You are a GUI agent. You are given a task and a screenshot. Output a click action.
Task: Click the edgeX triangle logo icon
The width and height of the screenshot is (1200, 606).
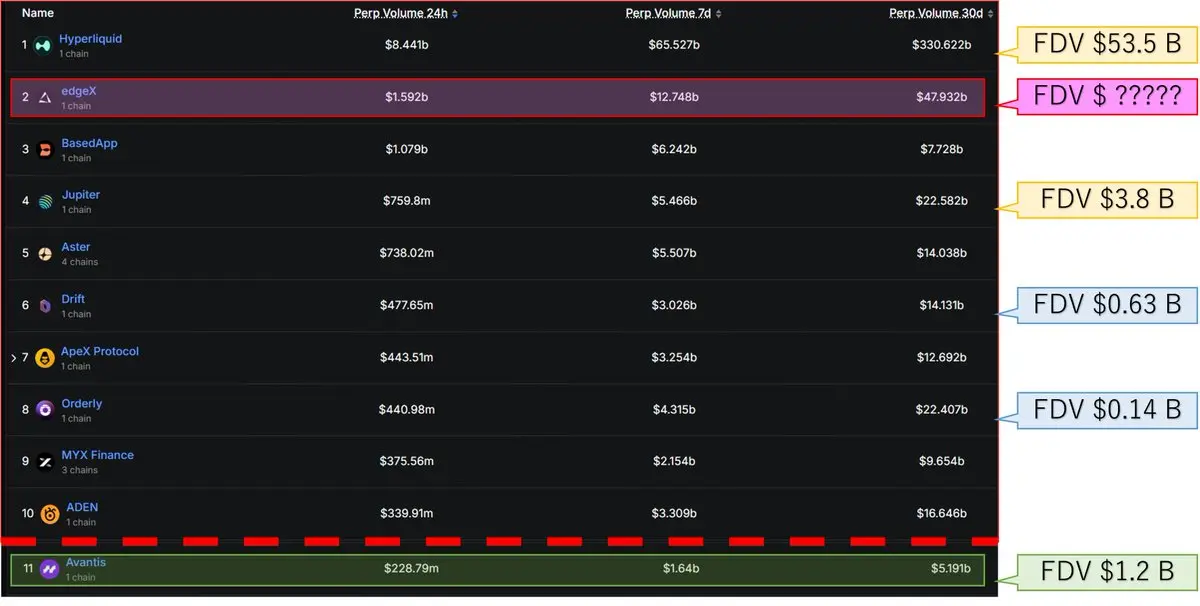tap(44, 98)
